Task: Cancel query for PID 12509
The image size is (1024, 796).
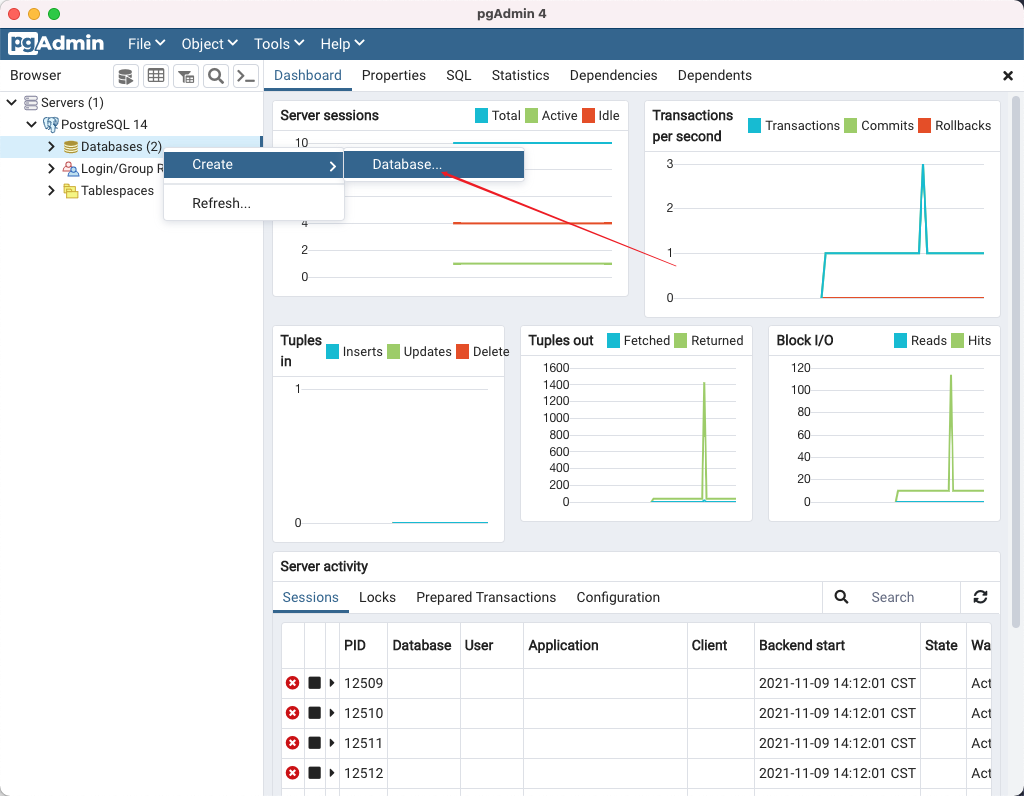Action: coord(314,683)
